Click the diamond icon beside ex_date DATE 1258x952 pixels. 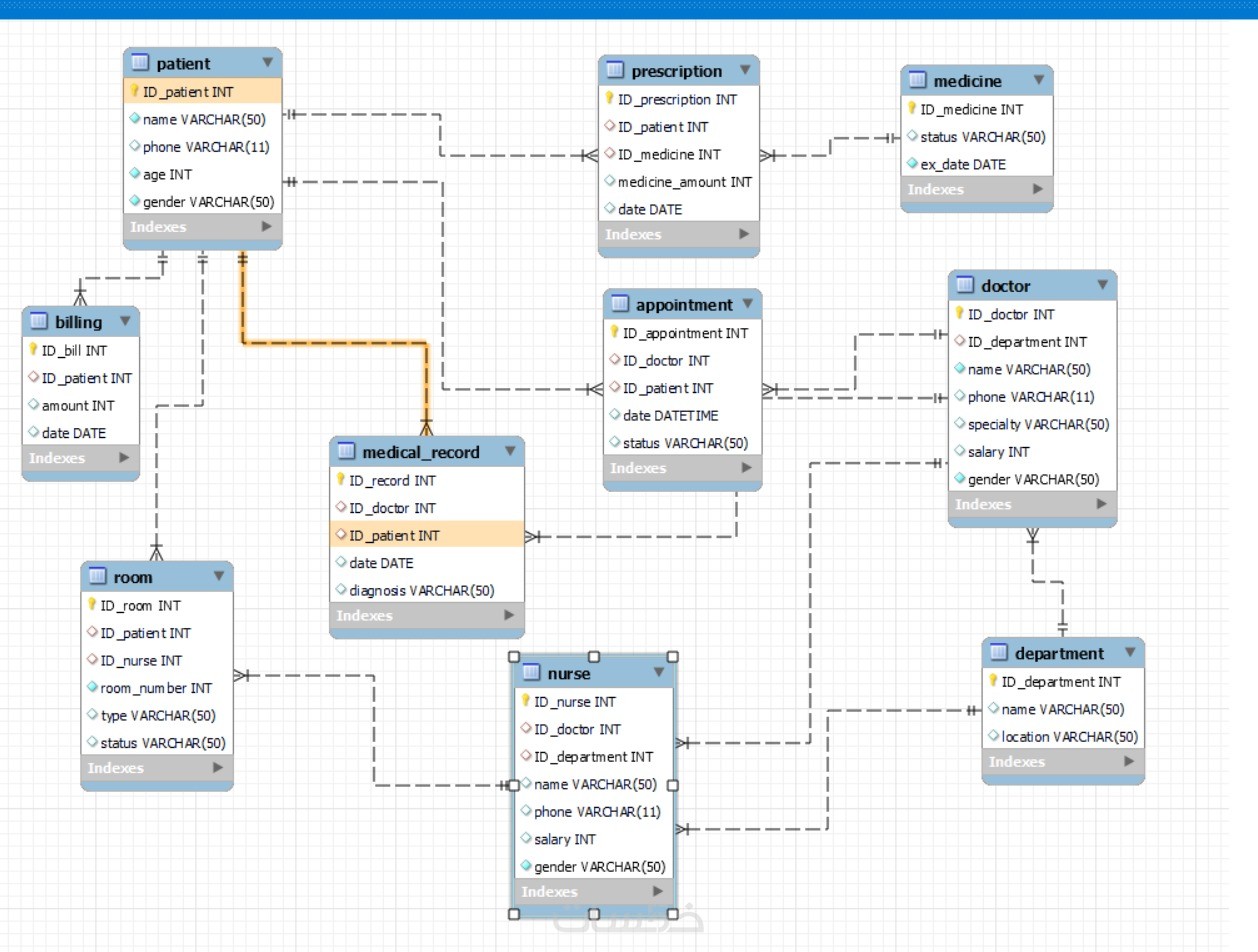point(912,164)
